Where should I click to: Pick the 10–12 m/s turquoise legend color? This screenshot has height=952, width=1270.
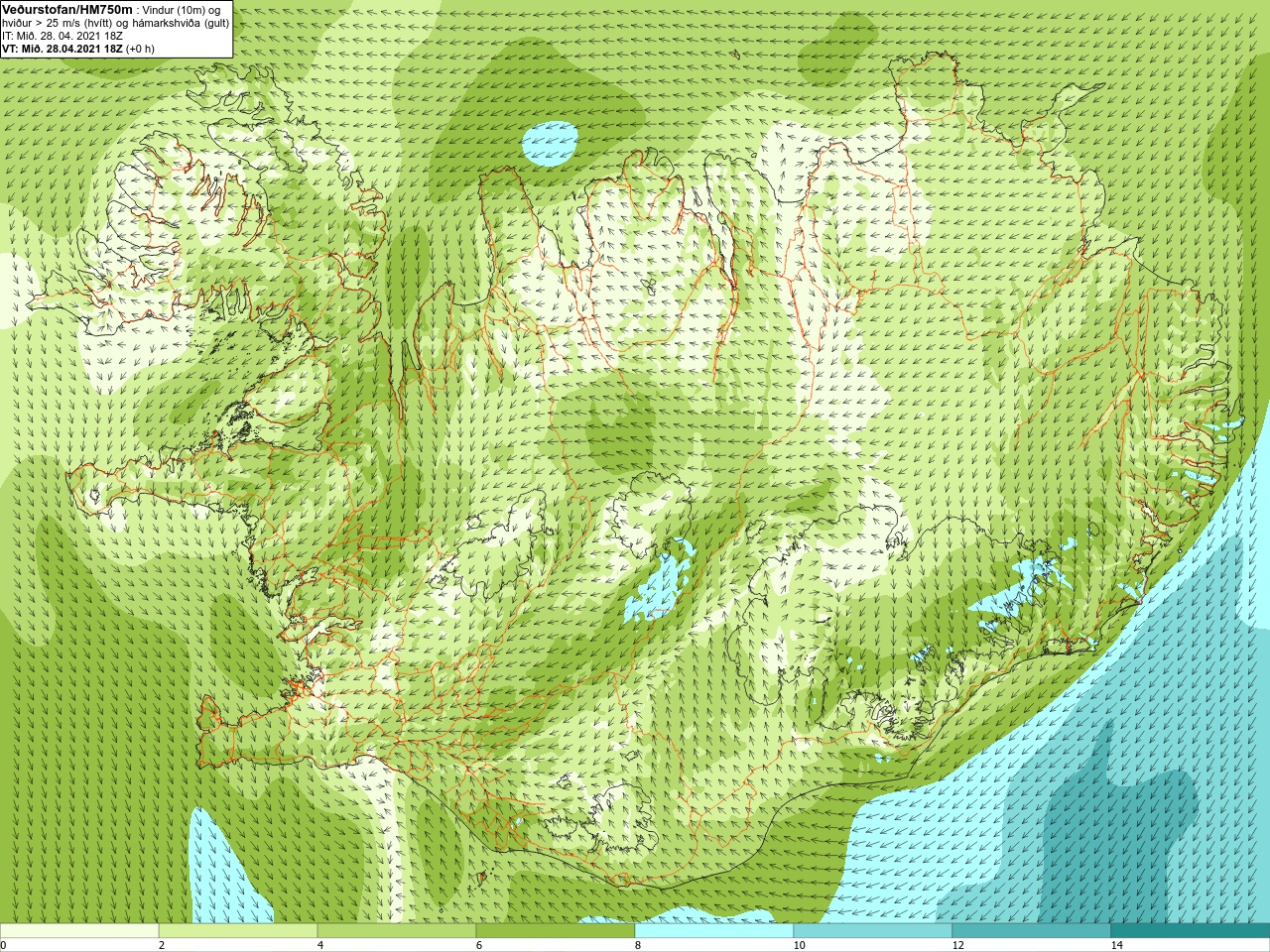coord(873,931)
